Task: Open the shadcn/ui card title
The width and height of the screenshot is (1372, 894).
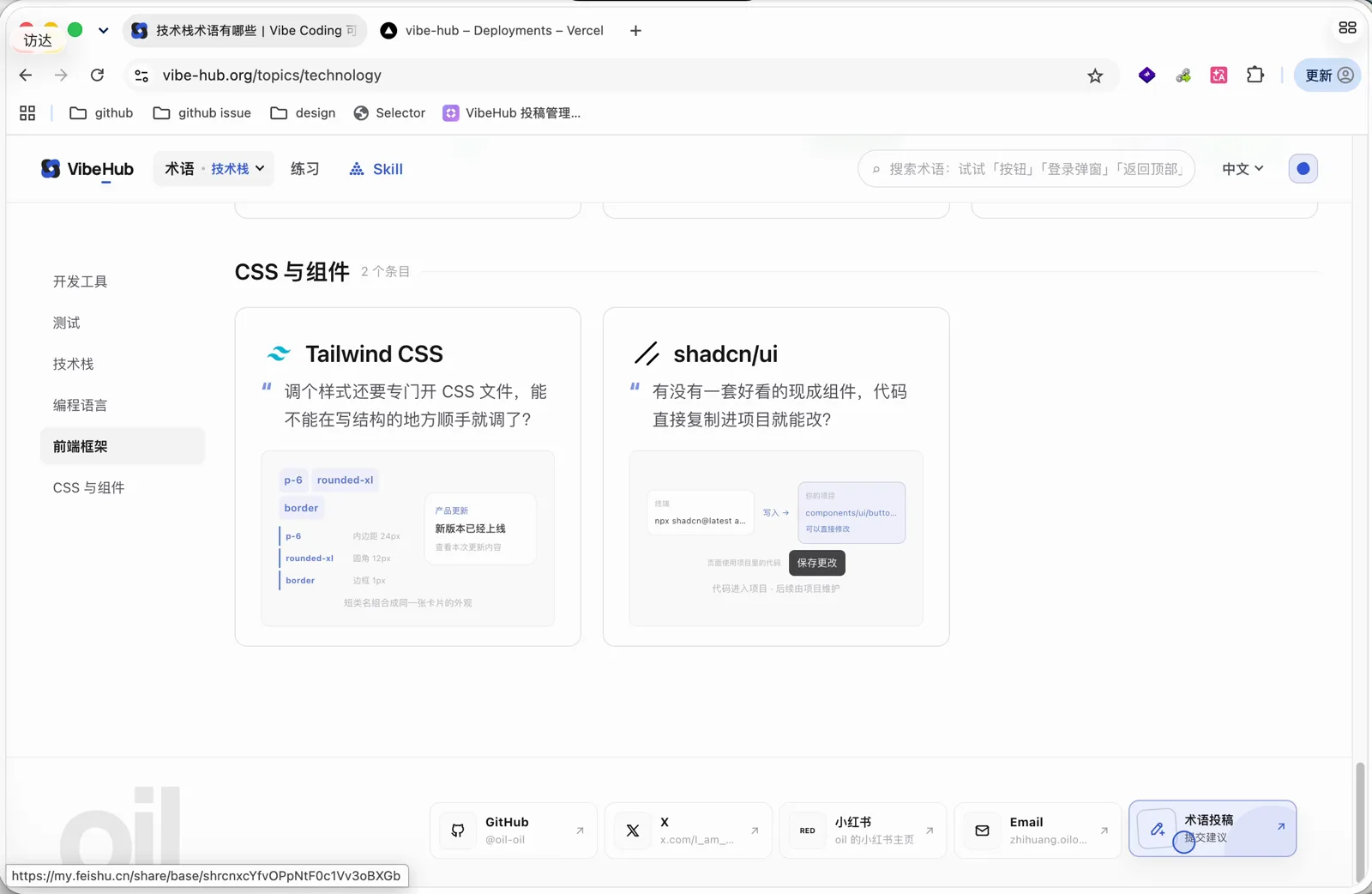Action: (725, 353)
